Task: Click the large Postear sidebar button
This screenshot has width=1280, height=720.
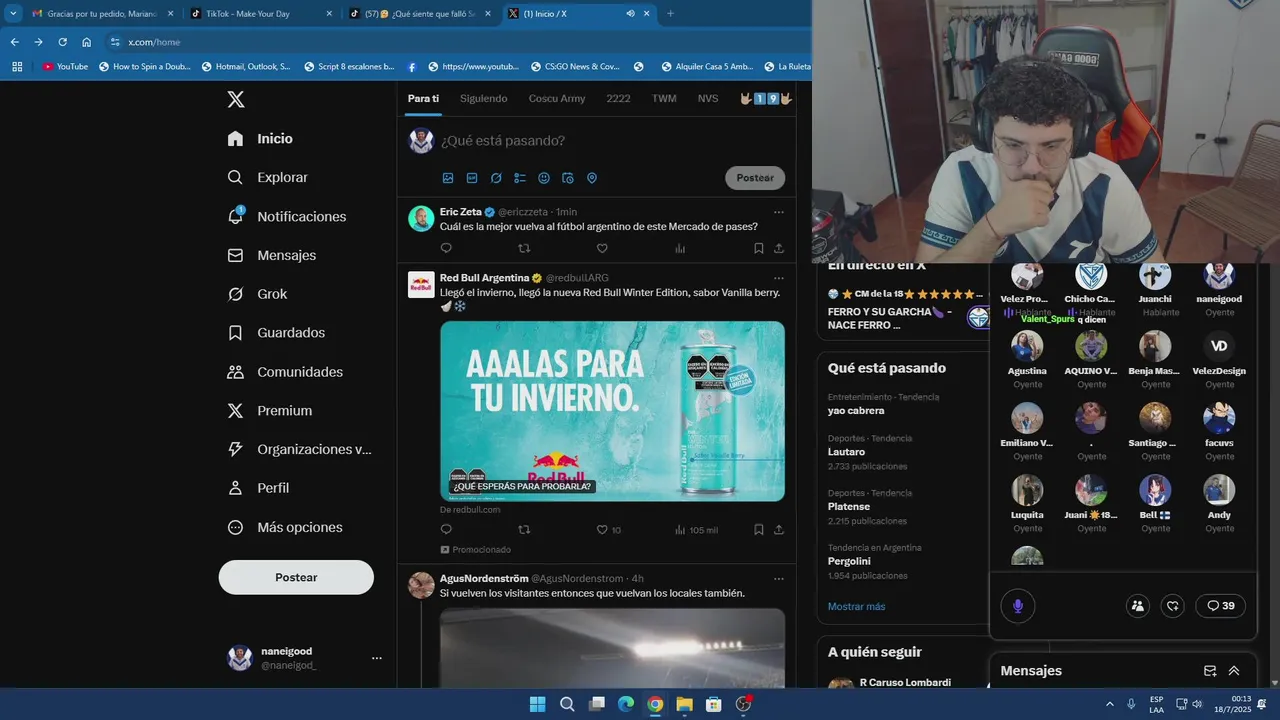Action: coord(296,577)
